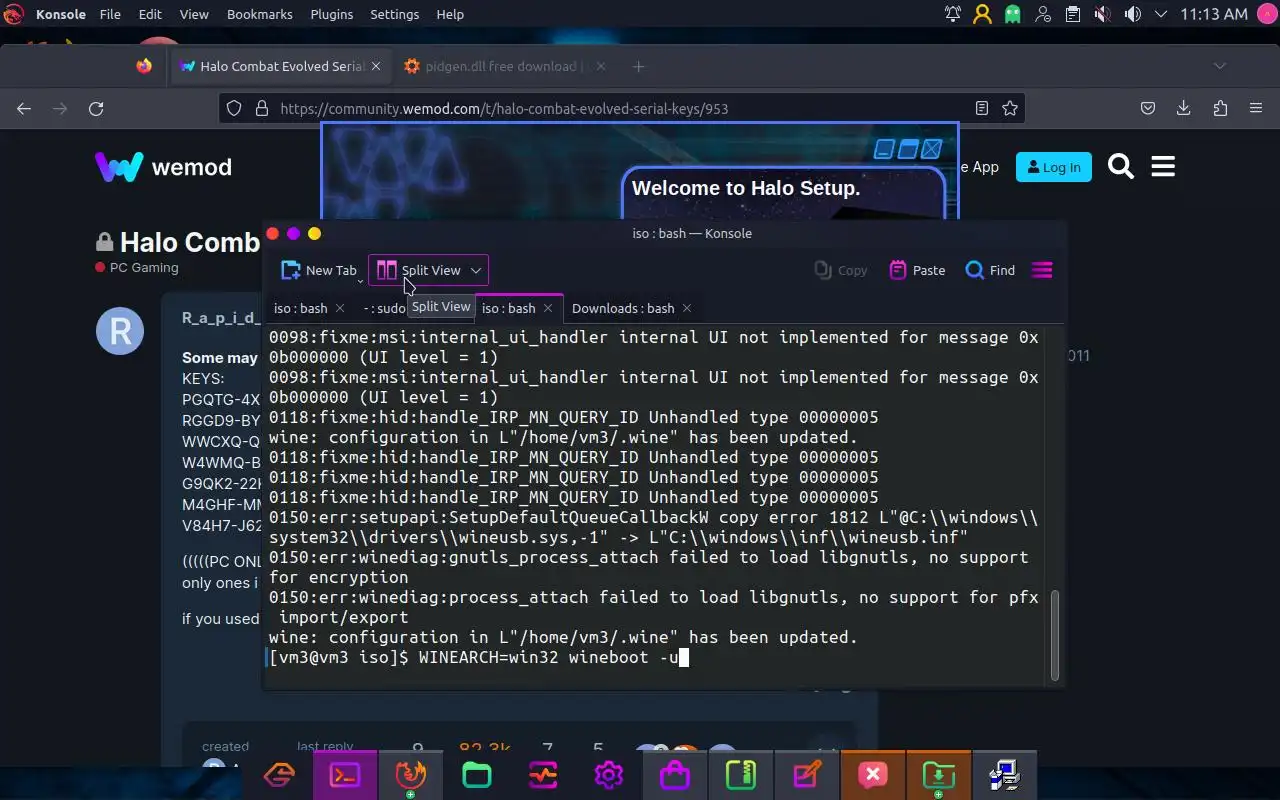Screen dimensions: 1280x800
Task: Reload the page in Firefox
Action: point(96,108)
